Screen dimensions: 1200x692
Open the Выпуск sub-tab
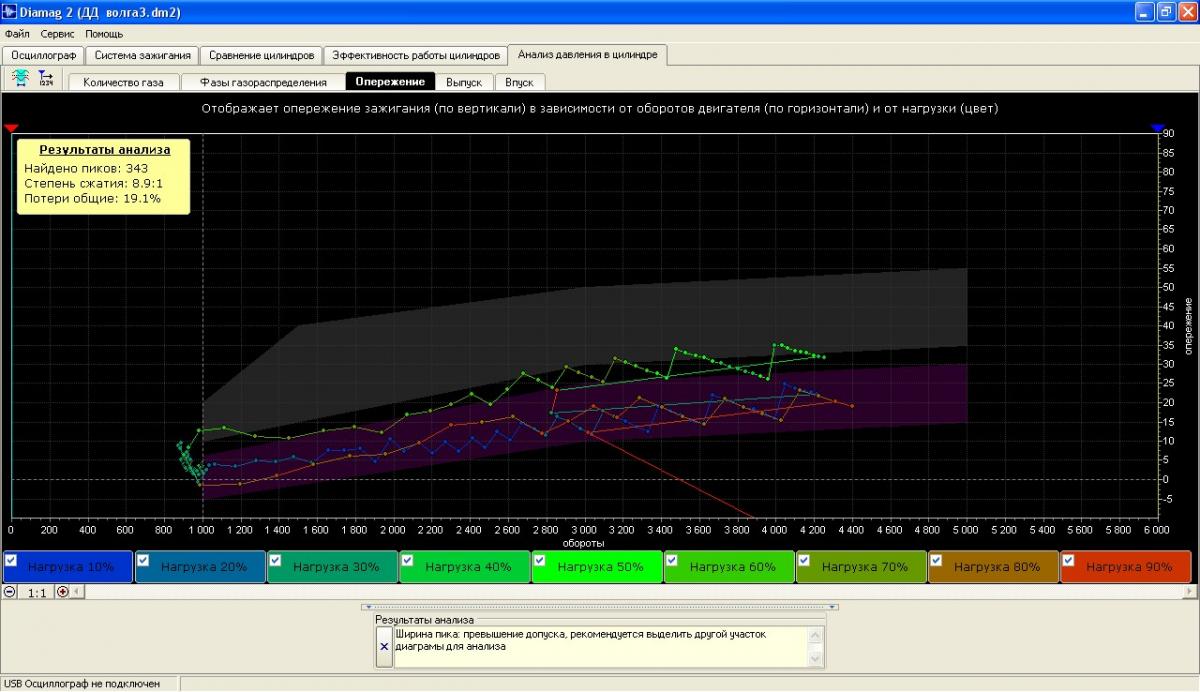(x=464, y=82)
